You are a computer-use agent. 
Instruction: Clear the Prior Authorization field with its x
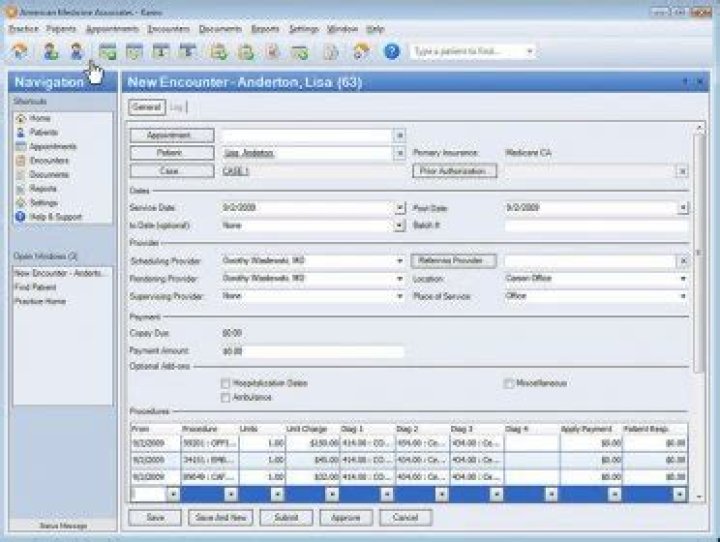682,171
